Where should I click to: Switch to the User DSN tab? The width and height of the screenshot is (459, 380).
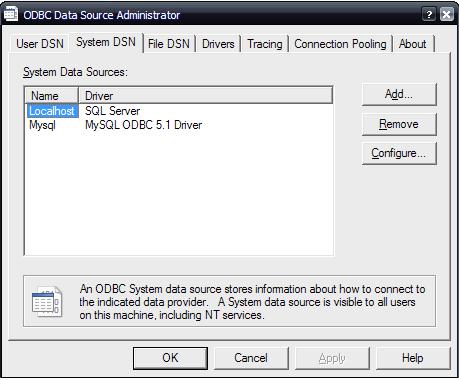coord(40,44)
